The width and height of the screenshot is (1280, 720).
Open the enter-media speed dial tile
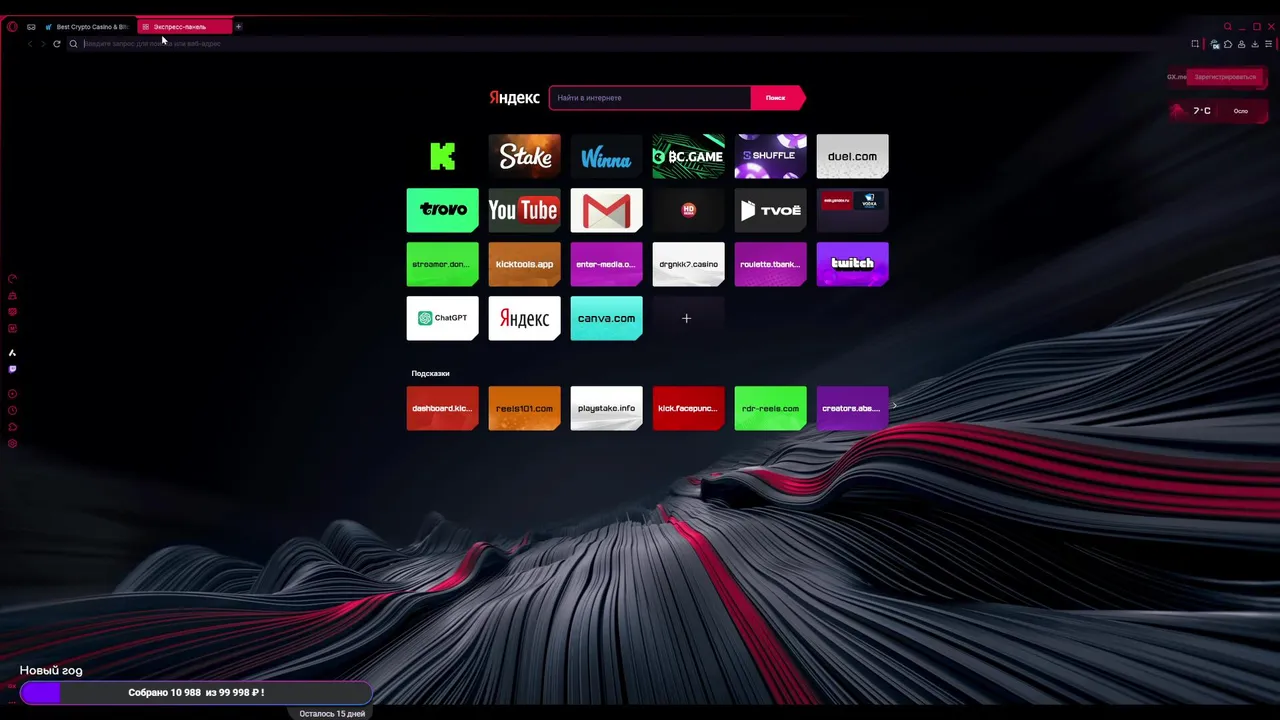coord(607,264)
